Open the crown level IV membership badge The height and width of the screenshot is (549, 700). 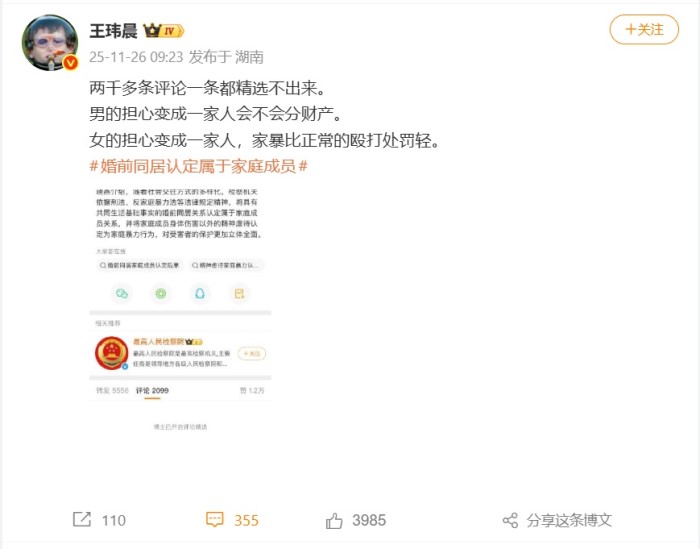(x=163, y=31)
